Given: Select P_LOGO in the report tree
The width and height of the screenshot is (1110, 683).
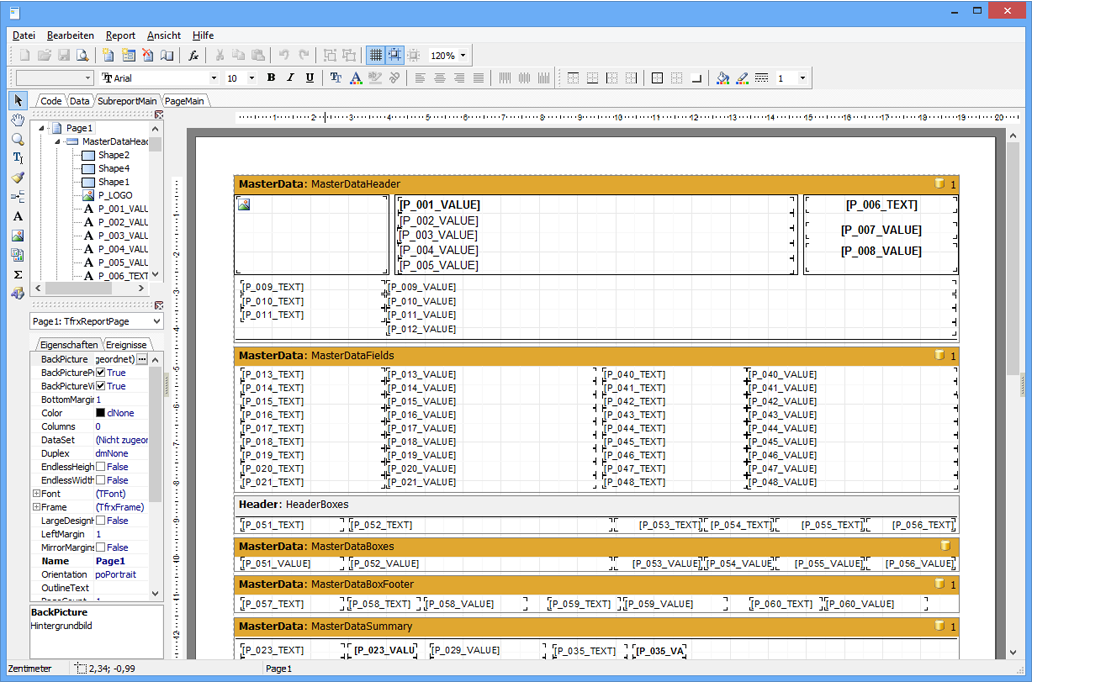Looking at the screenshot, I should coord(114,196).
